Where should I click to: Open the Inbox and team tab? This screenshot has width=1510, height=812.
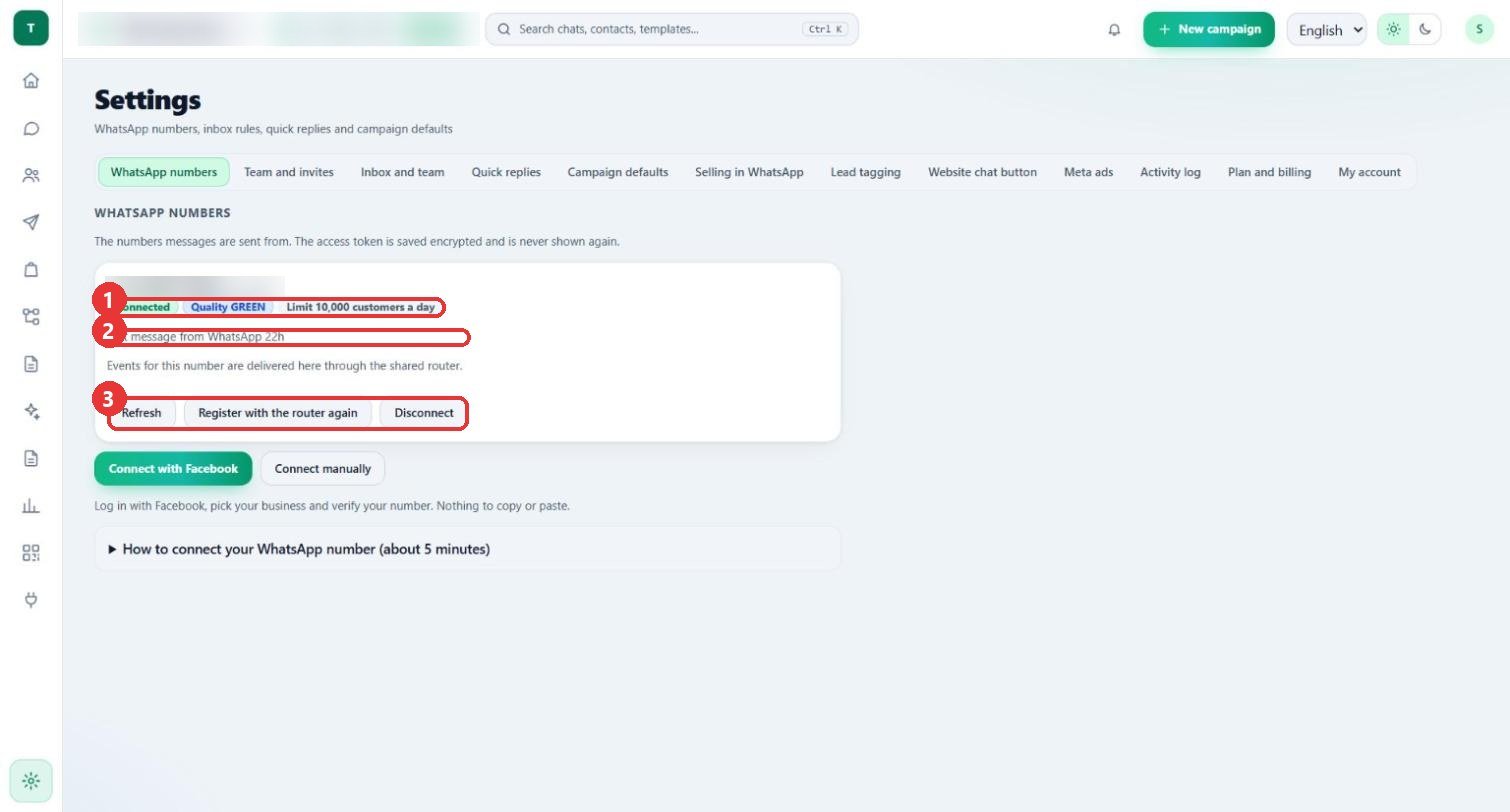[x=402, y=172]
